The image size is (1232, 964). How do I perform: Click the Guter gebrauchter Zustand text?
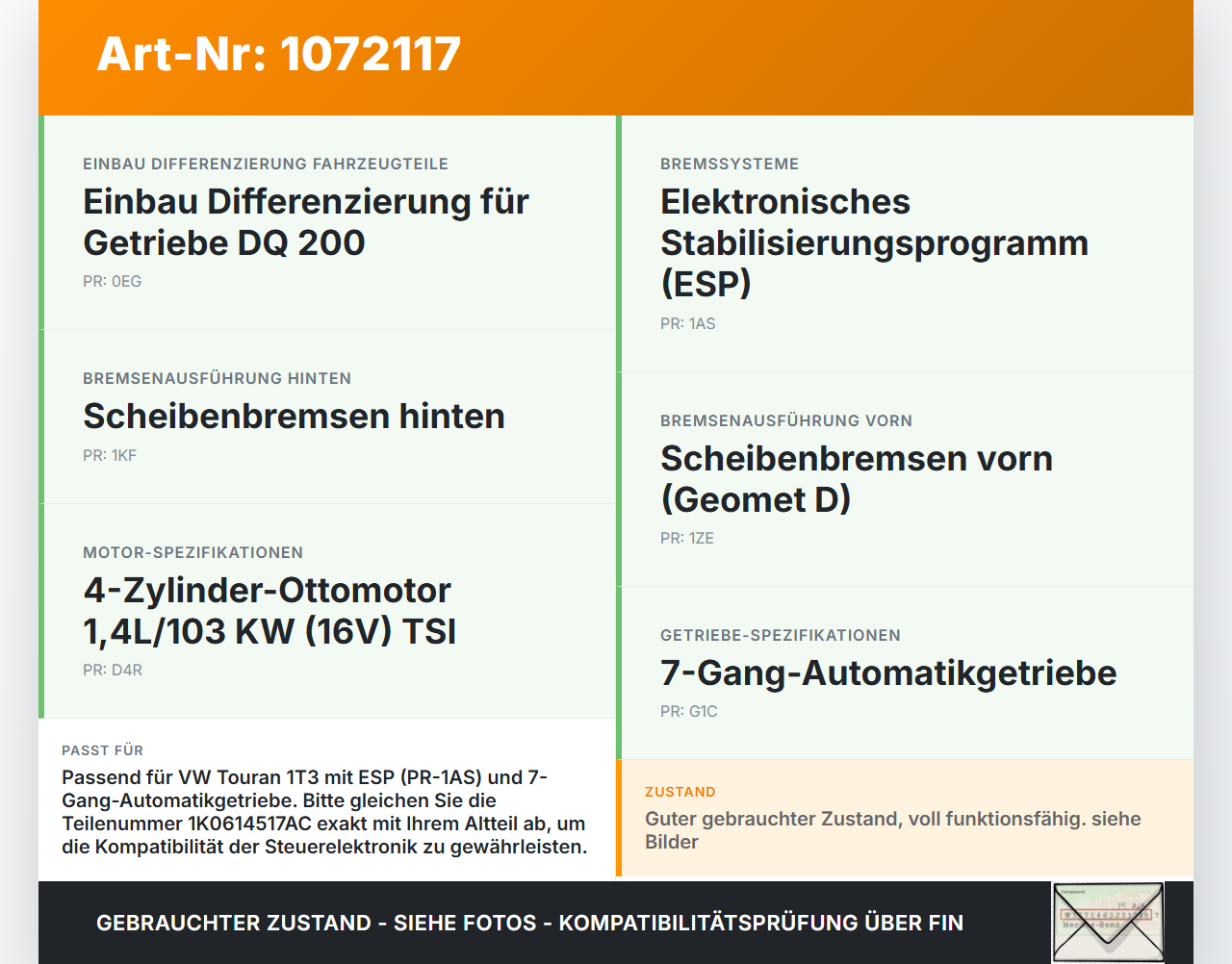click(893, 830)
